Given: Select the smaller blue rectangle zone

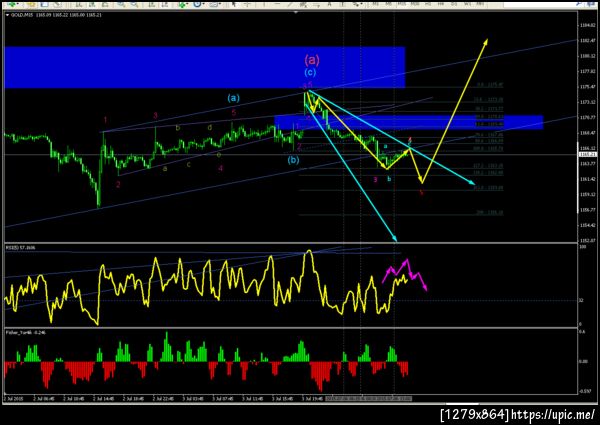Looking at the screenshot, I should point(409,122).
